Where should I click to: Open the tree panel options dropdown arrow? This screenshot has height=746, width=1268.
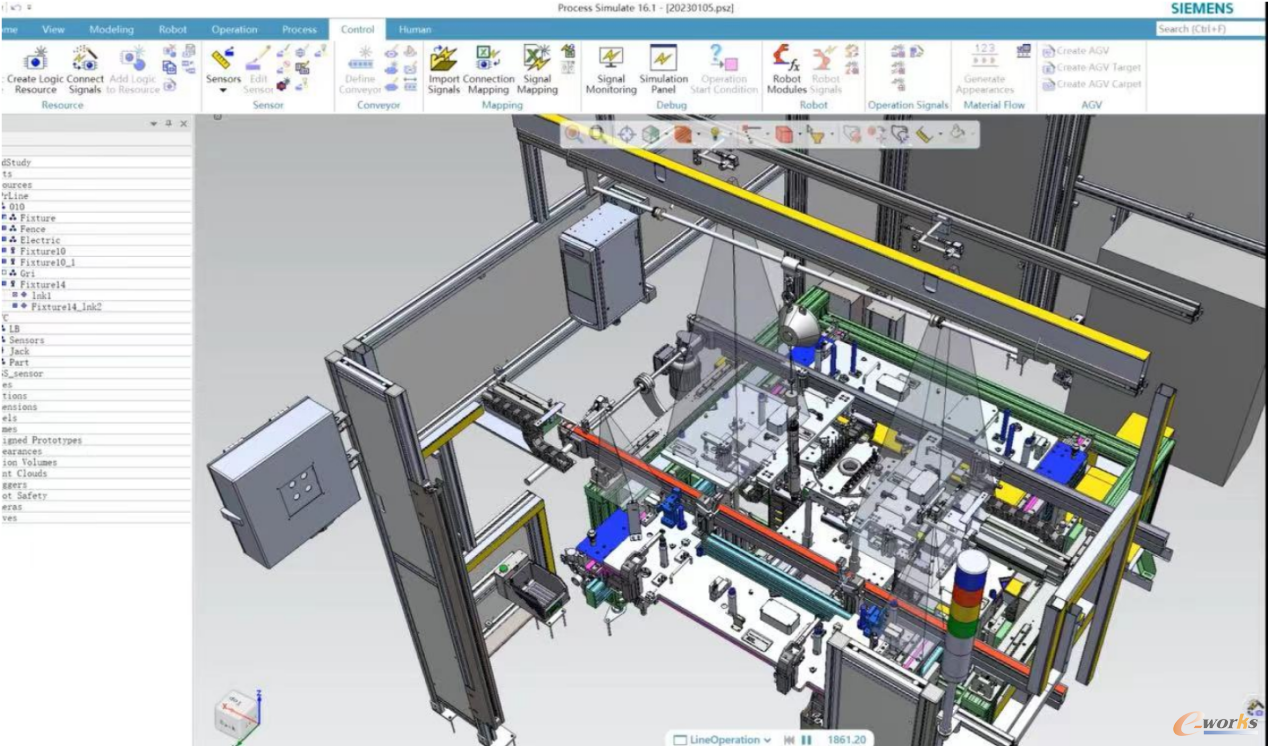pos(154,124)
